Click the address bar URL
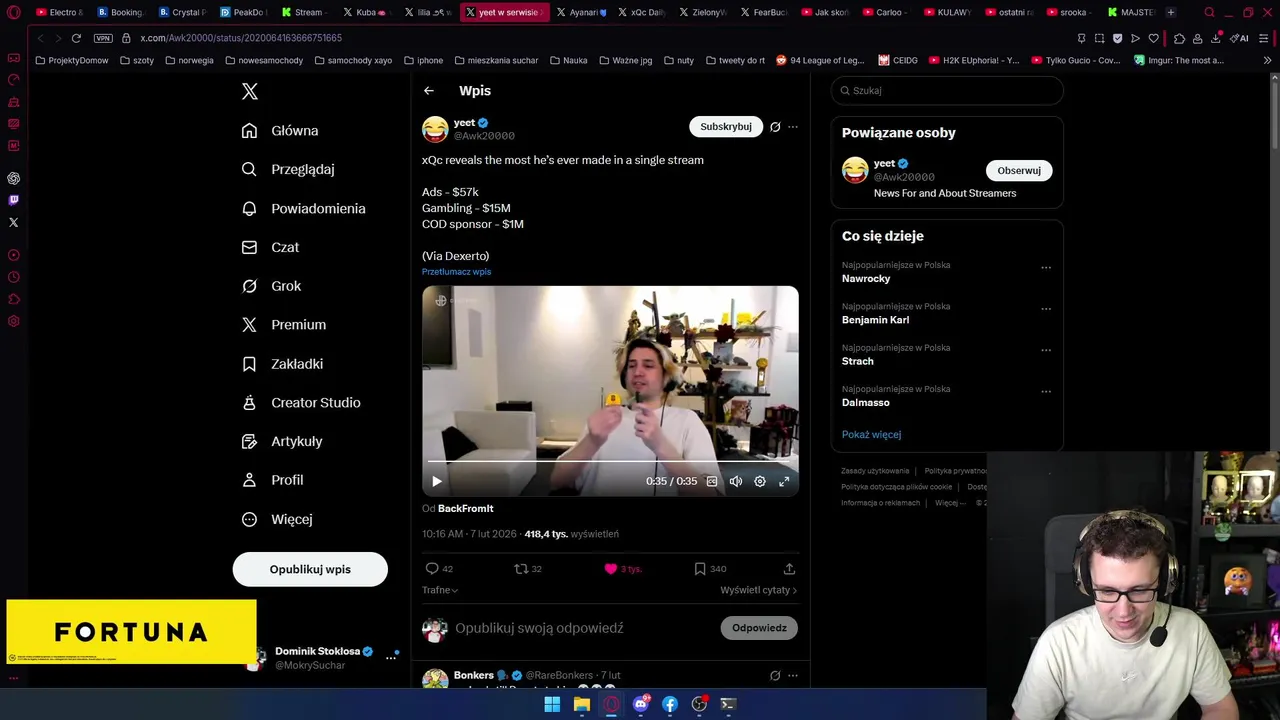 241,38
